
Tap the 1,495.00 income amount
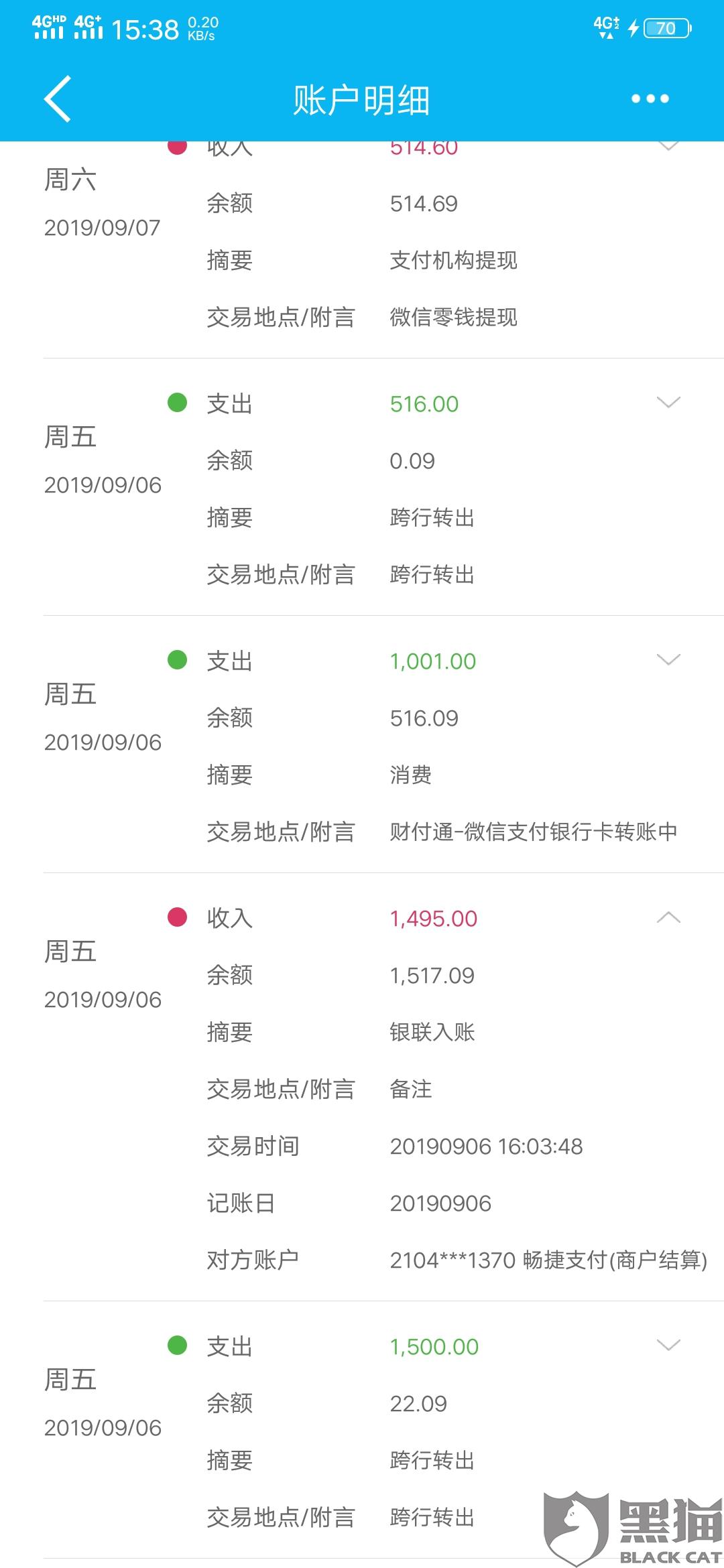(434, 919)
